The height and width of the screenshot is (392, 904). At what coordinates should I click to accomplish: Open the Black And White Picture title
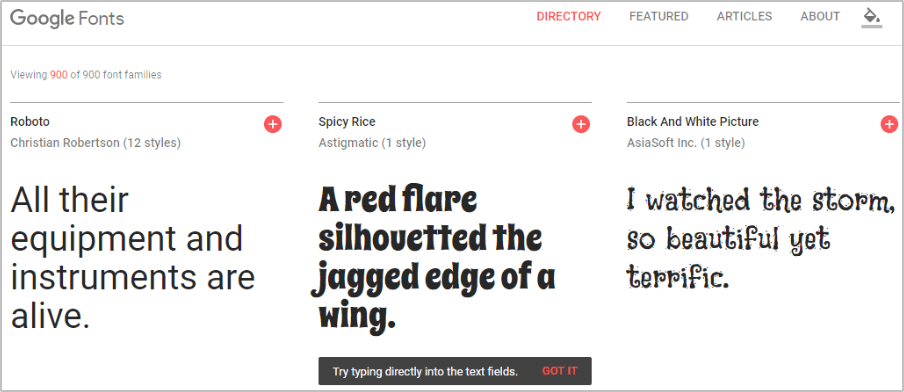point(692,122)
